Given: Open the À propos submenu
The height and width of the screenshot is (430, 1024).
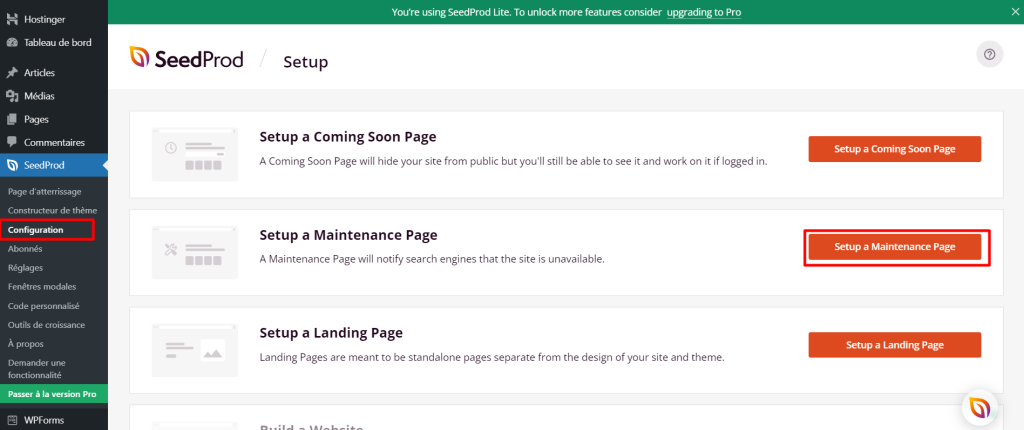Looking at the screenshot, I should (x=25, y=344).
